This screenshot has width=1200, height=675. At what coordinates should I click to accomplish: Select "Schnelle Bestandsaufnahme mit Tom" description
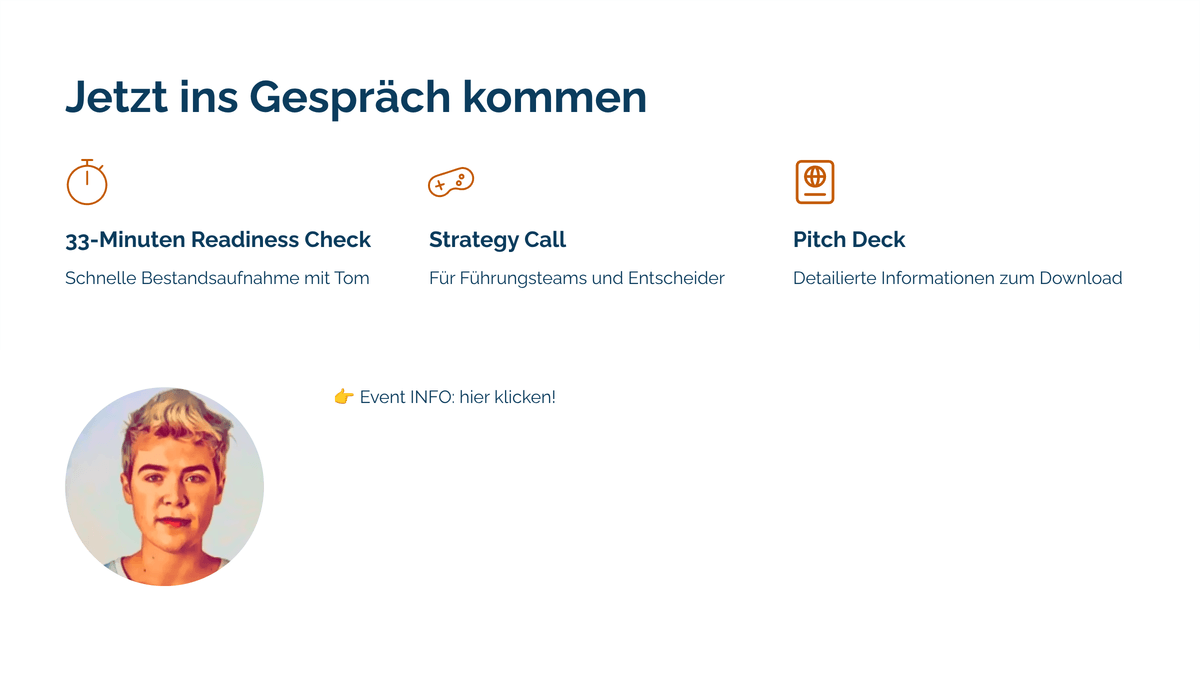click(217, 278)
